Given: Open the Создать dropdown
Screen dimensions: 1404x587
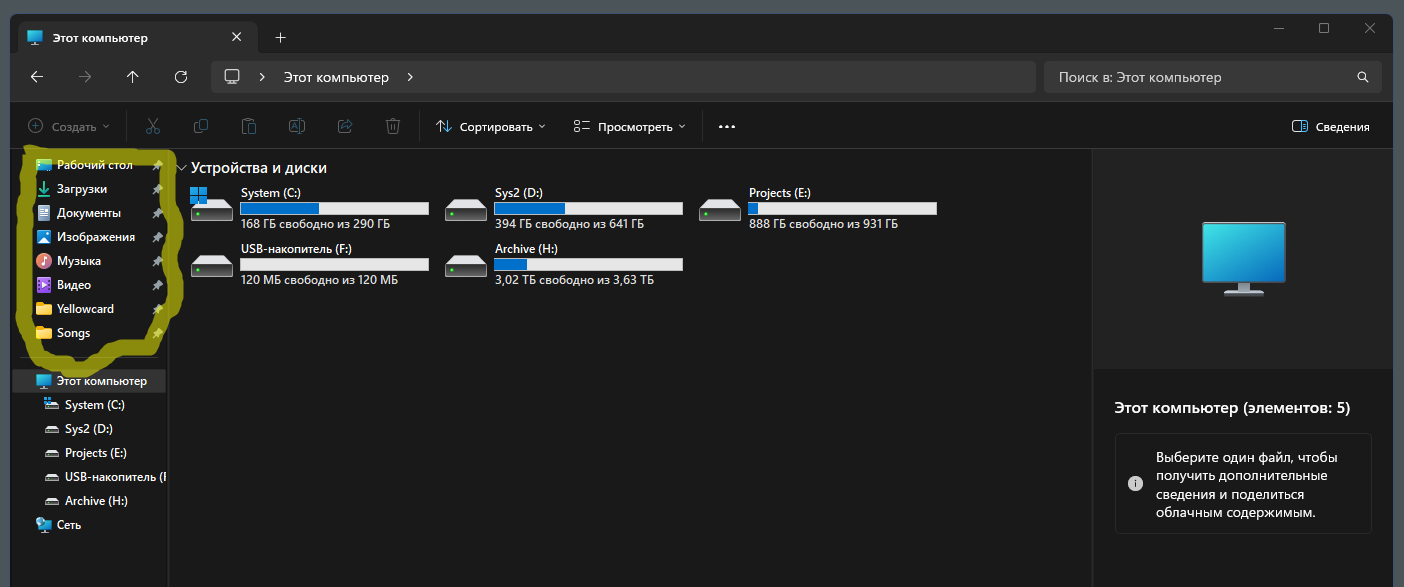Looking at the screenshot, I should pos(69,126).
